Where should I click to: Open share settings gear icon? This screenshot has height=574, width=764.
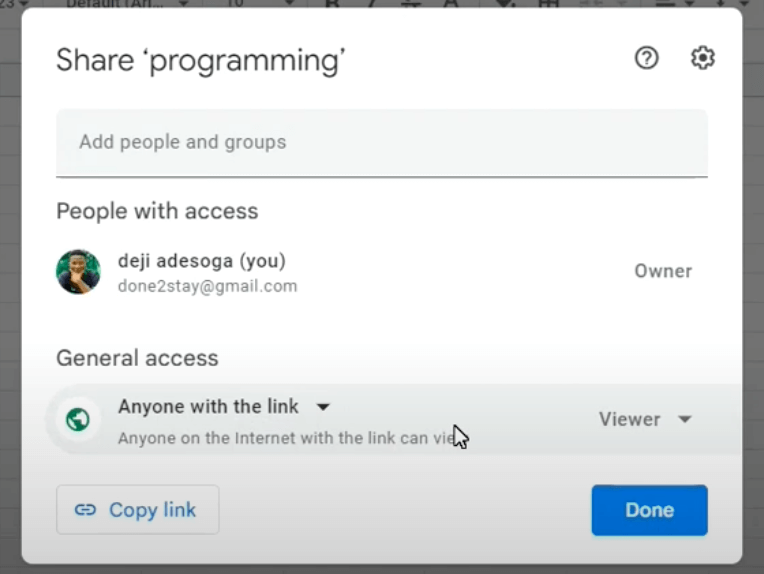[703, 59]
